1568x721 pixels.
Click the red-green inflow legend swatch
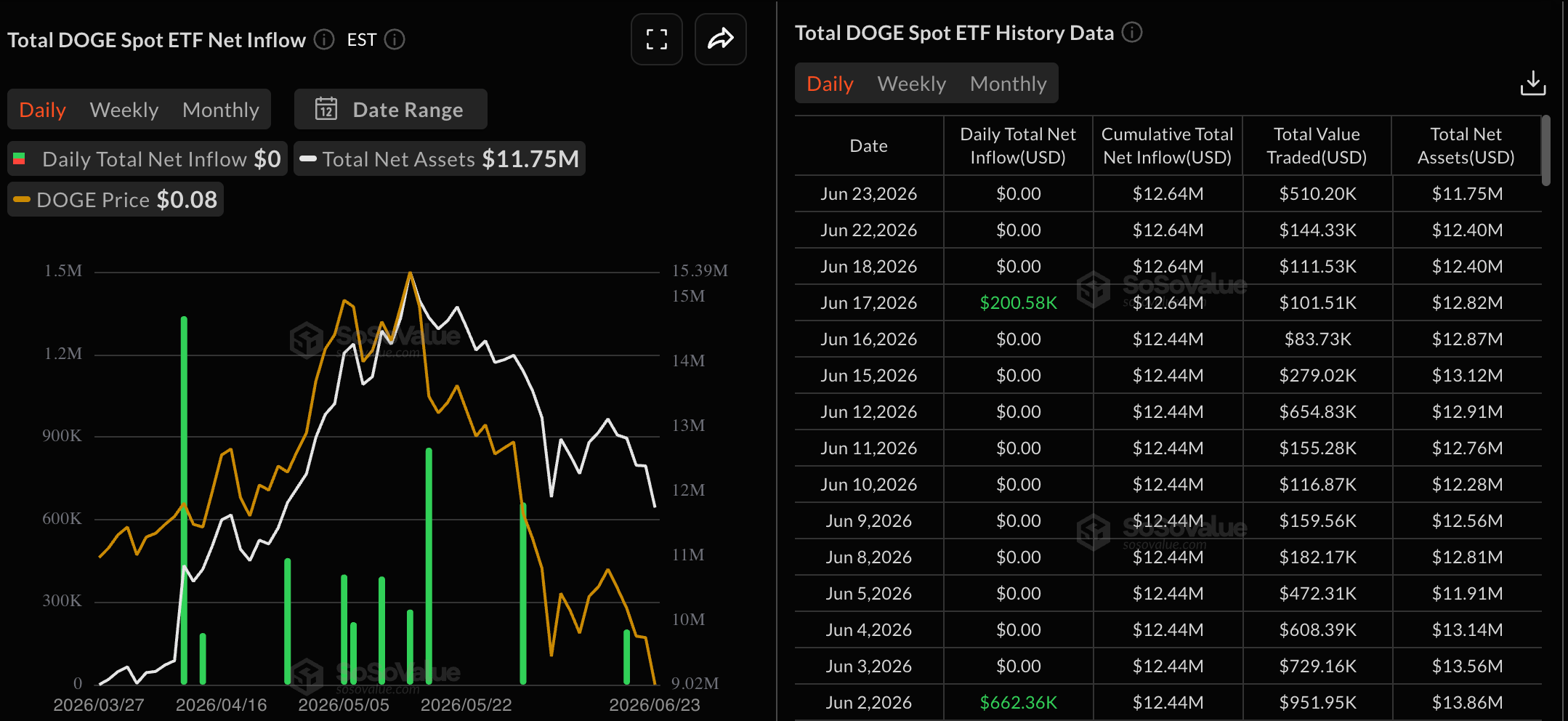[x=20, y=158]
